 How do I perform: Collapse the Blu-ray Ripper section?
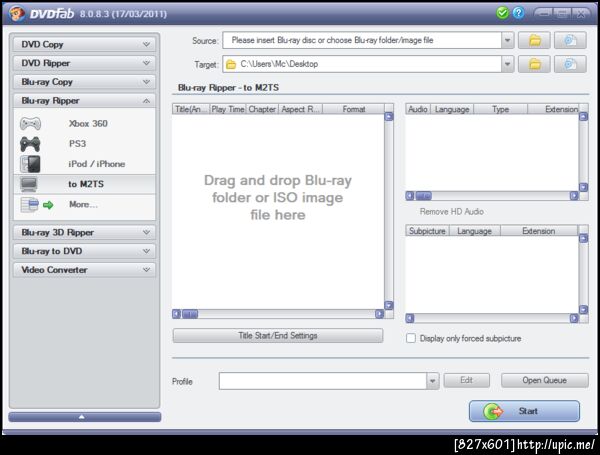pyautogui.click(x=84, y=101)
